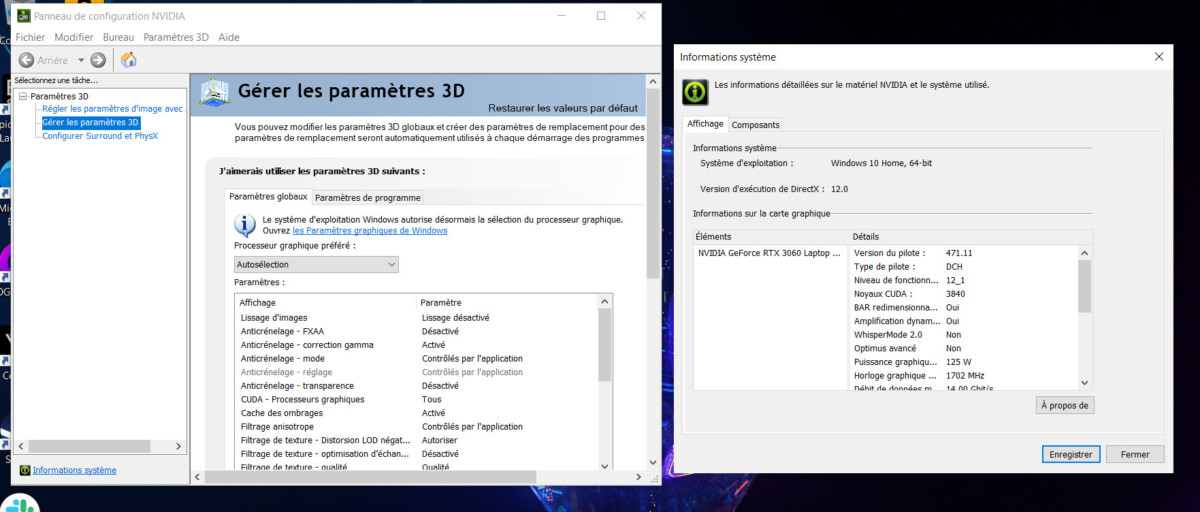Click the small icon beside Informations système link
Screen dimensions: 1200x512
[25, 470]
